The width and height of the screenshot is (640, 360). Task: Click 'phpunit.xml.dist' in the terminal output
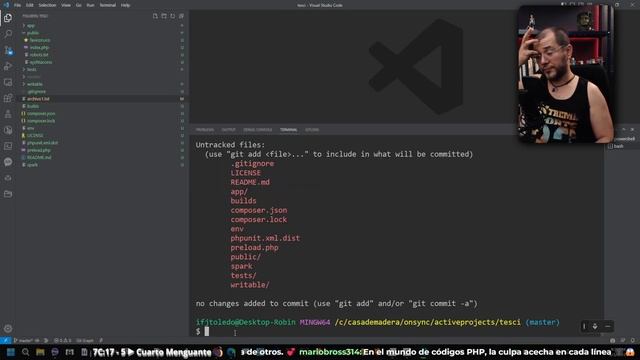pos(265,238)
